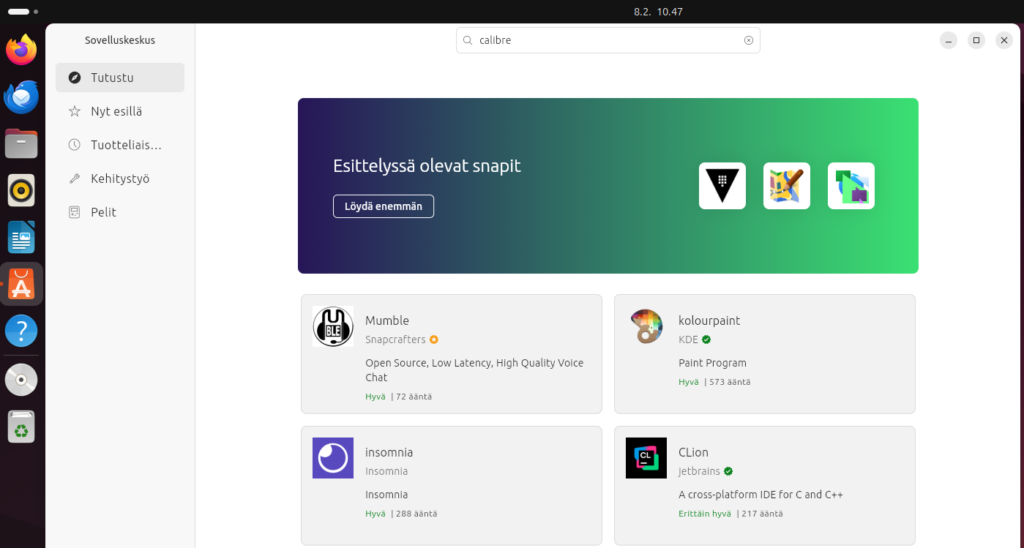Click the insomnia purple app icon

333,458
